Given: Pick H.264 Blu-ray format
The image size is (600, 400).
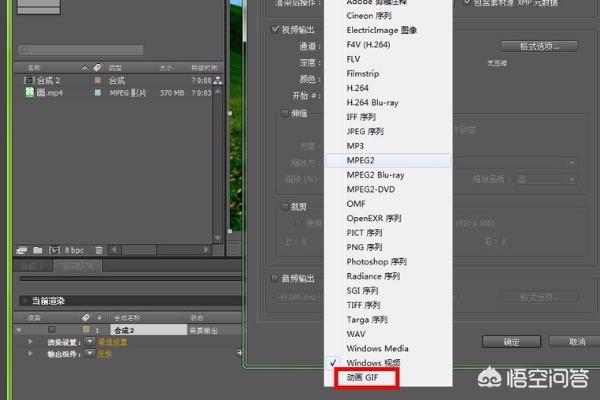Looking at the screenshot, I should pos(372,103).
